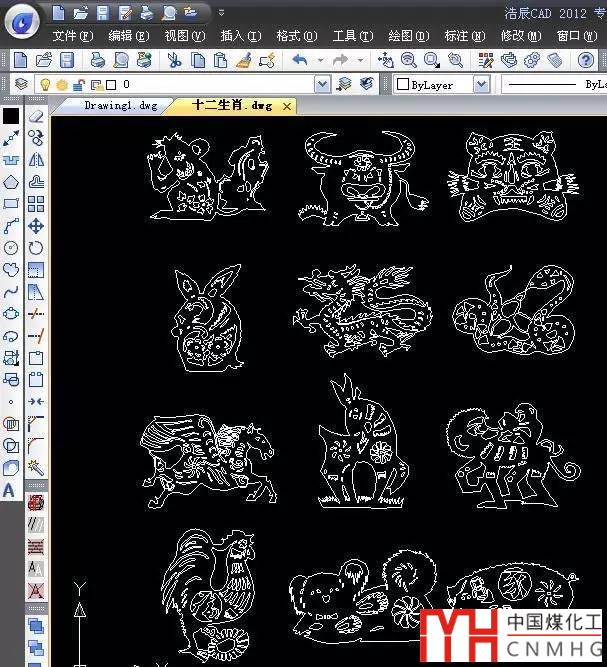
Task: Open the 格式(O) menu
Action: (x=297, y=36)
